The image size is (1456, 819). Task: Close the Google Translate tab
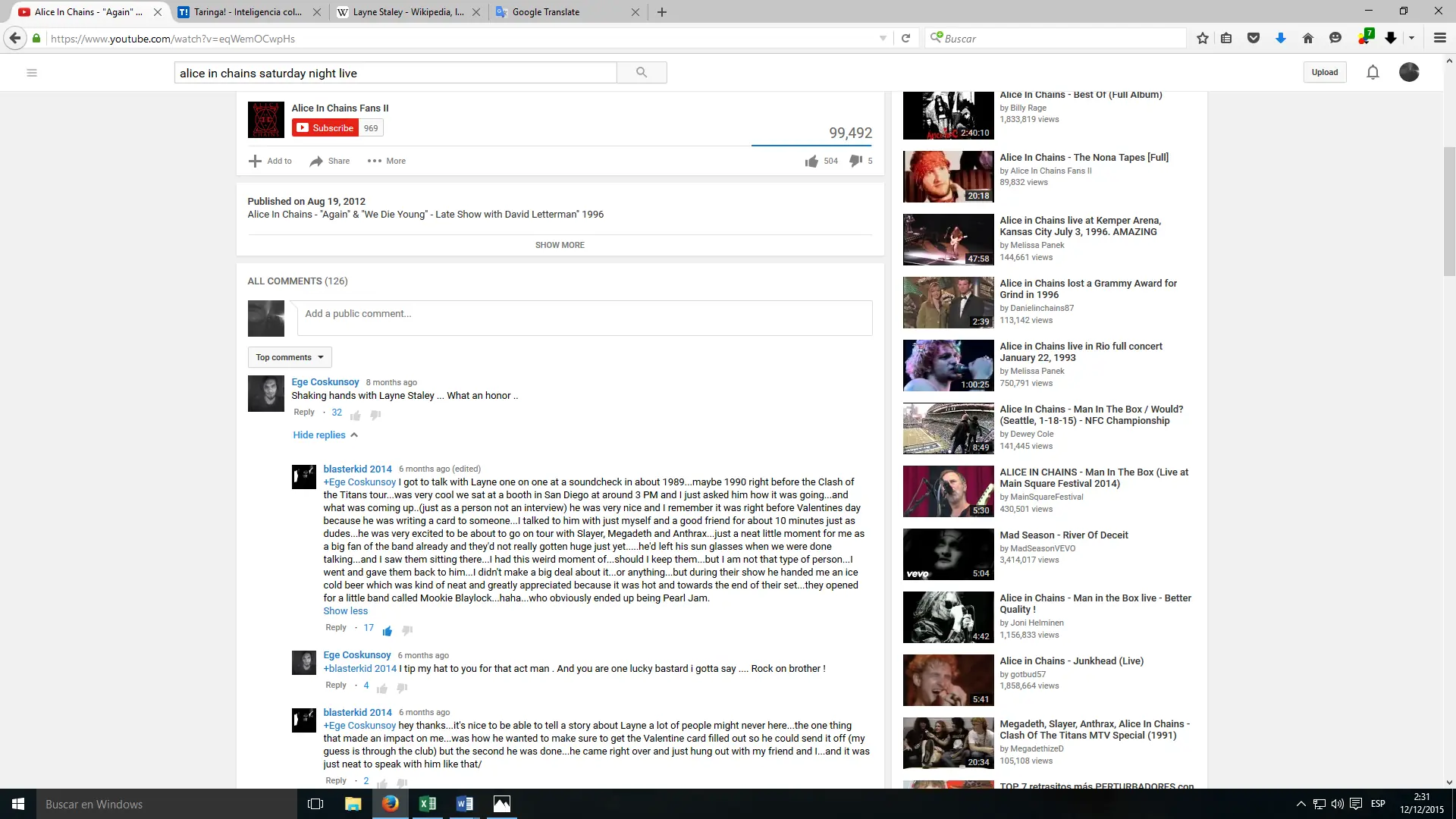coord(635,12)
